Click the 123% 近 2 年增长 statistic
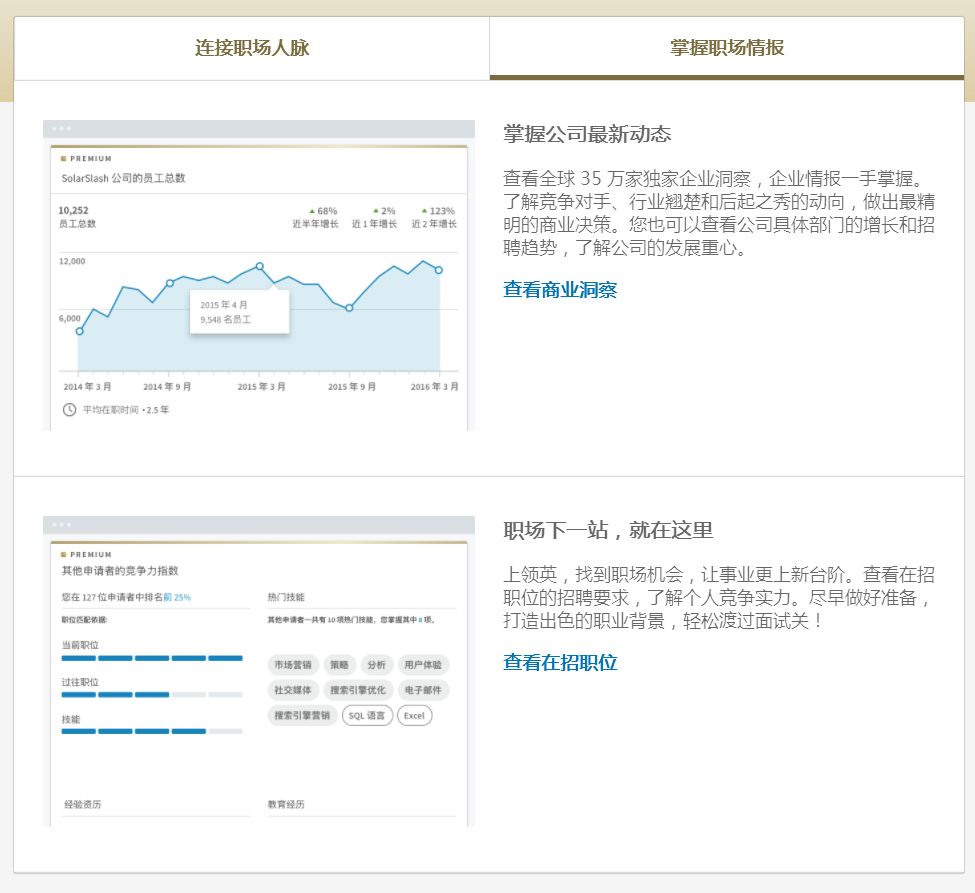Viewport: 975px width, 893px height. click(434, 217)
